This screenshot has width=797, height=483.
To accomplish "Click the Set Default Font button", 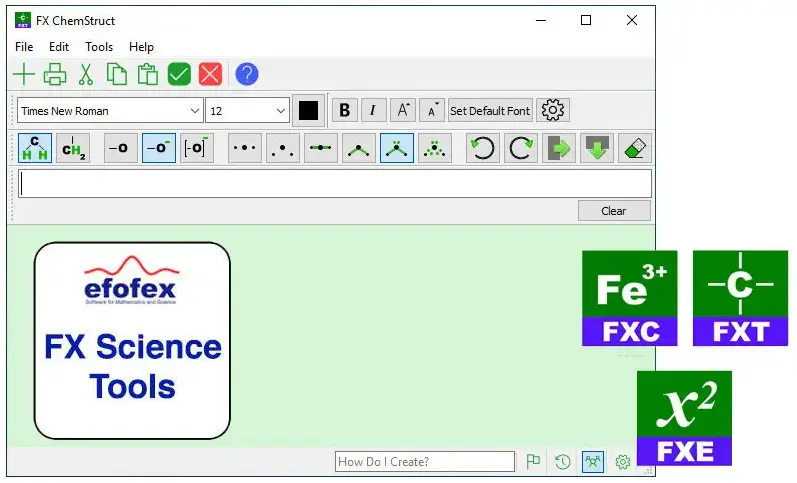I will click(490, 110).
